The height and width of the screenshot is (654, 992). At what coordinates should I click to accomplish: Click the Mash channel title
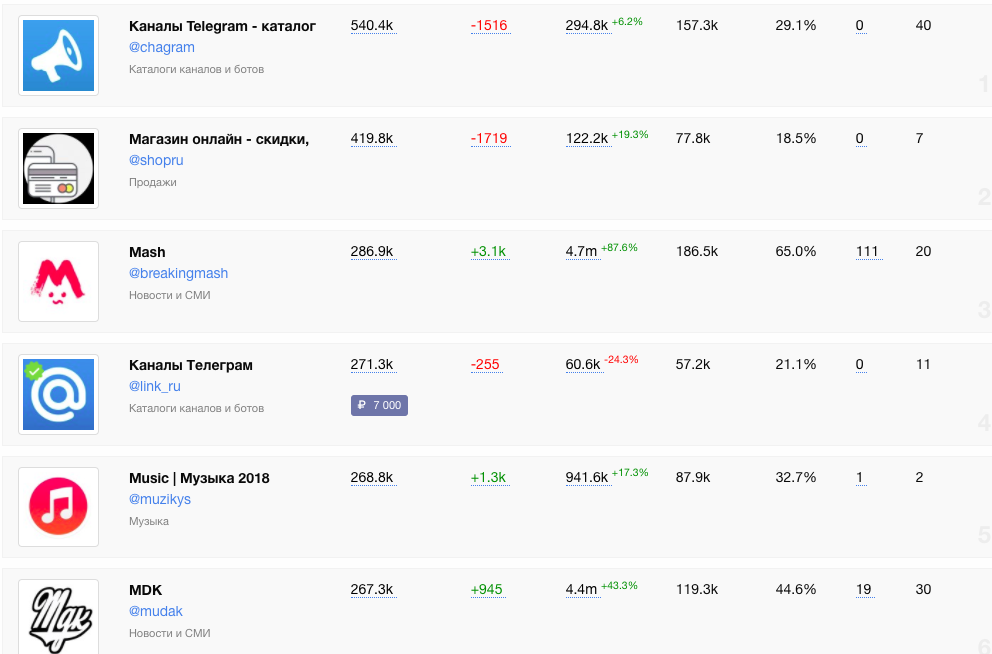coord(147,252)
